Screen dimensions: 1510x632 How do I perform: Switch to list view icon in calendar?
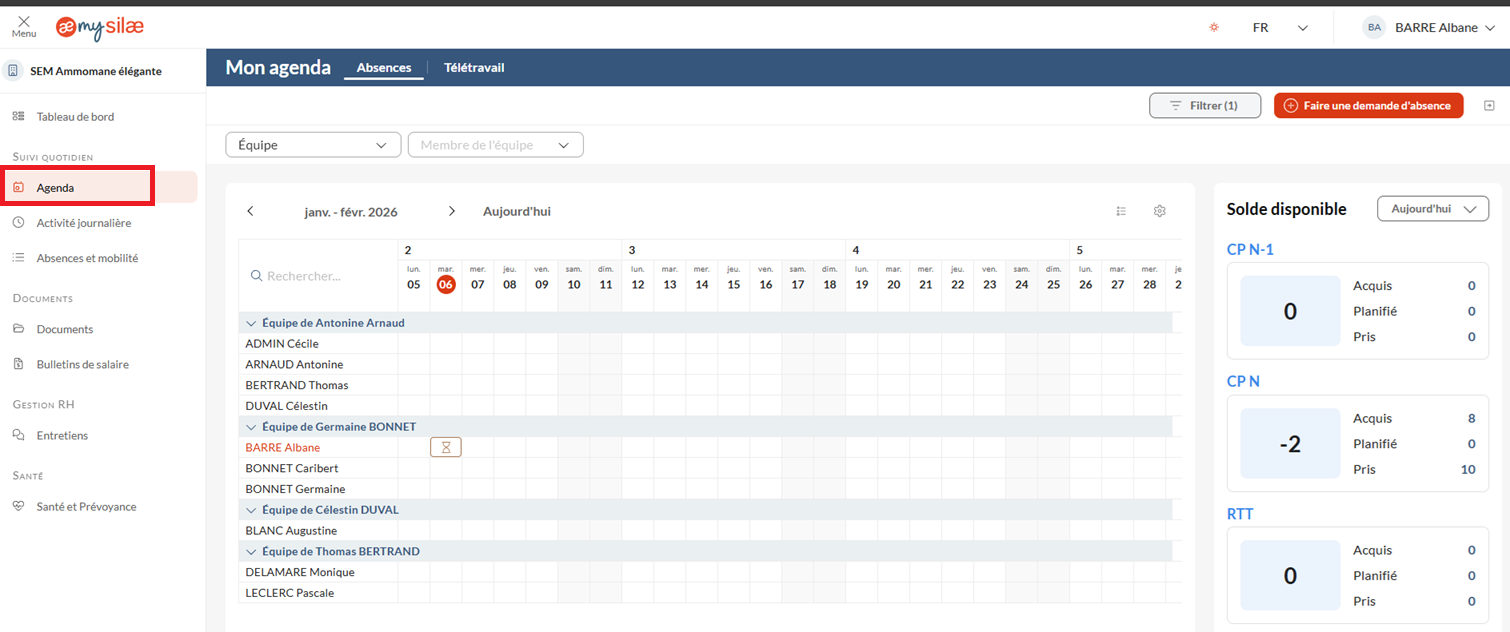pos(1121,211)
